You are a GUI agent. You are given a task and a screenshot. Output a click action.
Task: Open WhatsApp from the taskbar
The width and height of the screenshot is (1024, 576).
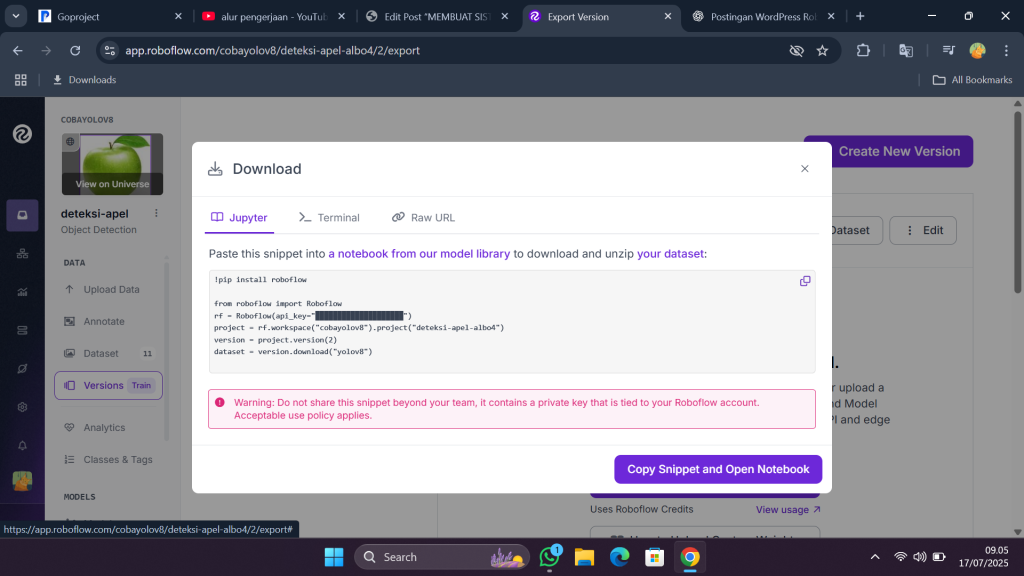tap(549, 557)
